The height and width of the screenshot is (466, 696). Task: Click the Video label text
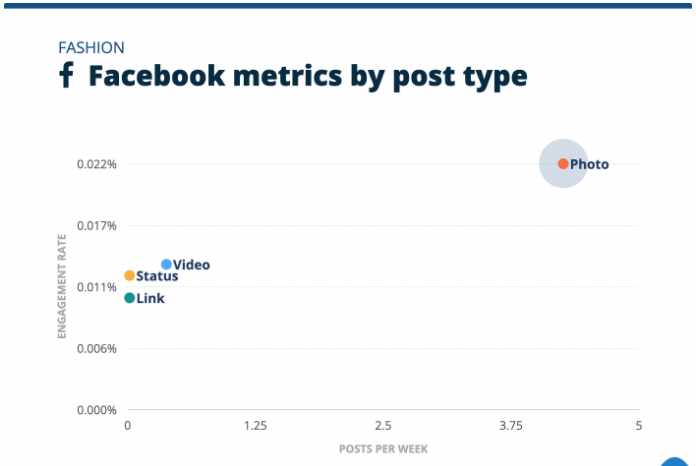click(191, 265)
